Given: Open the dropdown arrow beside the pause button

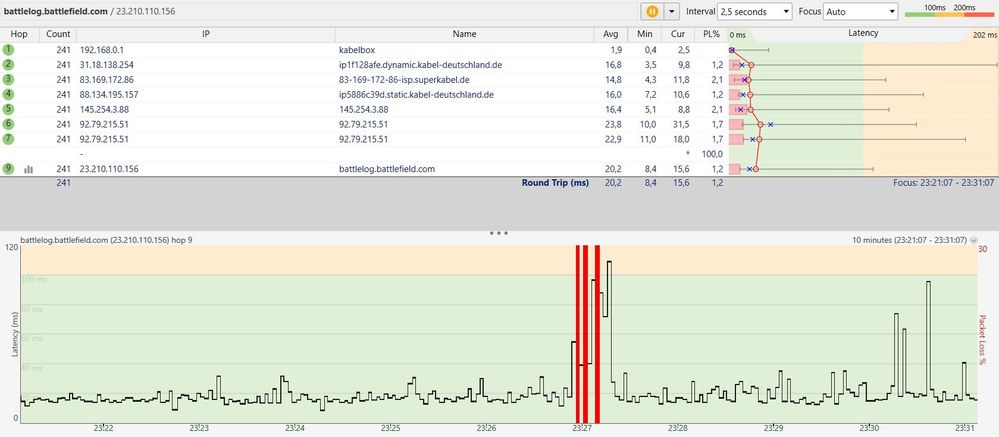Looking at the screenshot, I should 672,11.
